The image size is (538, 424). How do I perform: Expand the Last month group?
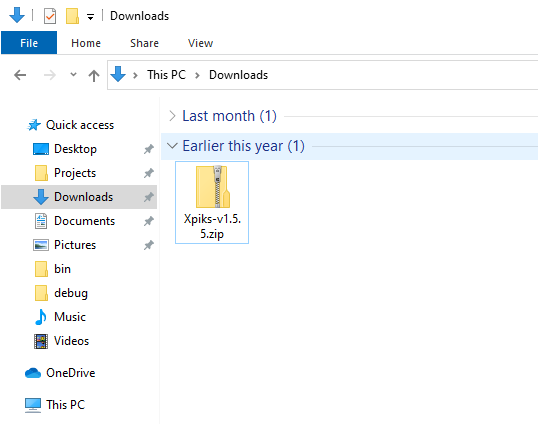pyautogui.click(x=172, y=116)
